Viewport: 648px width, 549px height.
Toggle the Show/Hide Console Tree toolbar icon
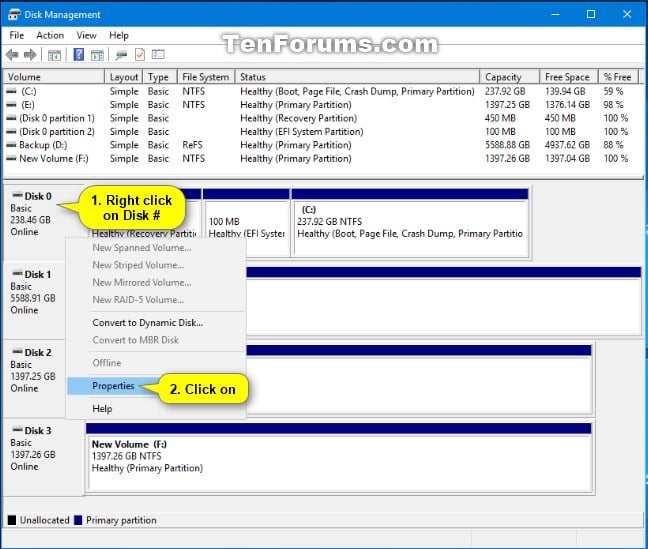[x=54, y=55]
